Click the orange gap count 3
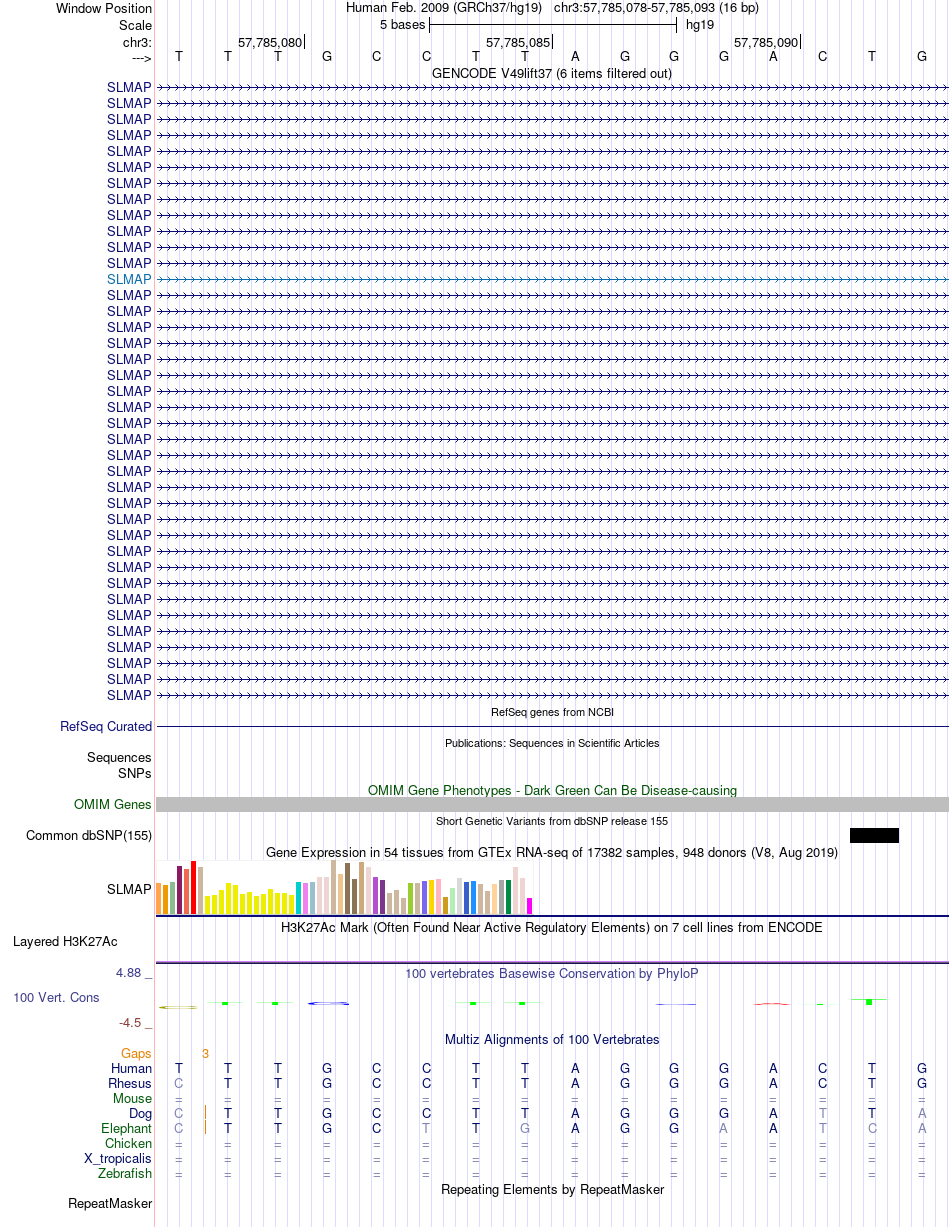 205,1053
